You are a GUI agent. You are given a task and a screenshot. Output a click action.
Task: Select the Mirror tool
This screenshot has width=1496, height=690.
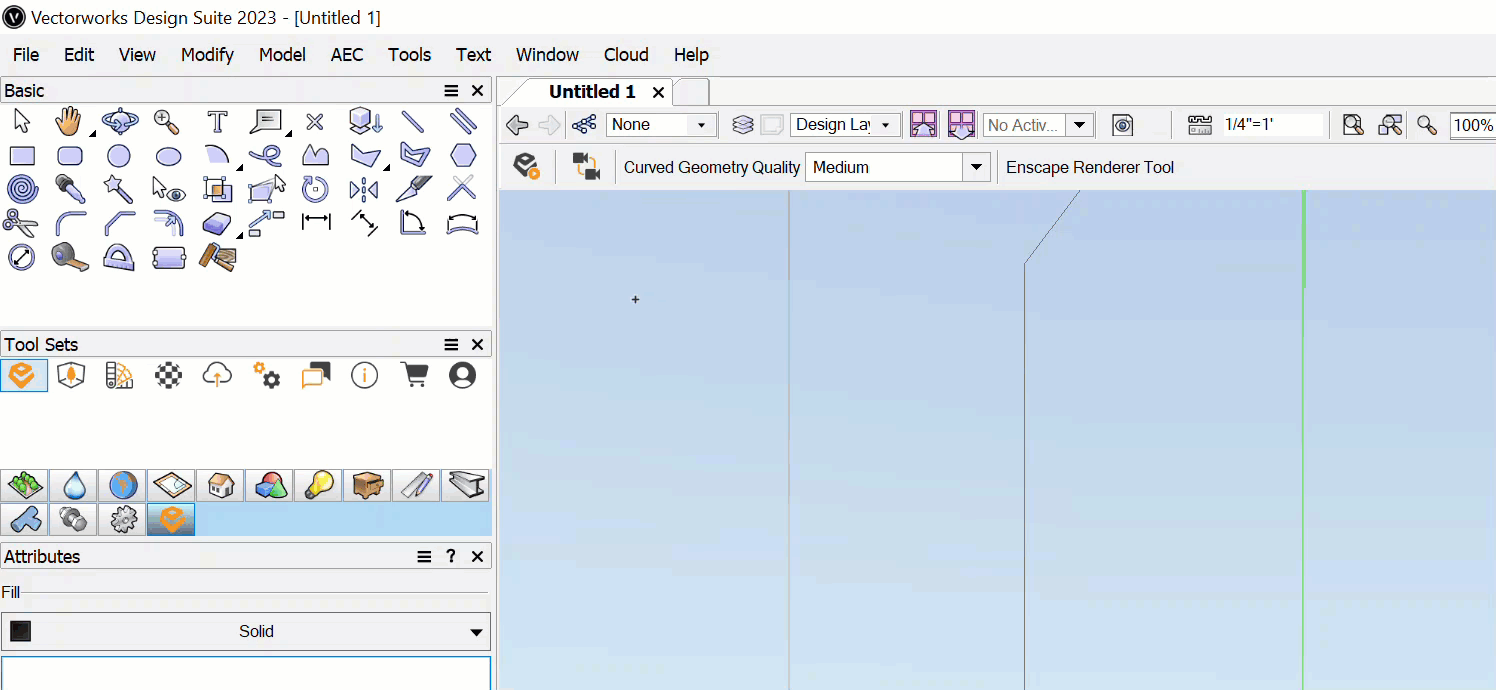click(364, 189)
